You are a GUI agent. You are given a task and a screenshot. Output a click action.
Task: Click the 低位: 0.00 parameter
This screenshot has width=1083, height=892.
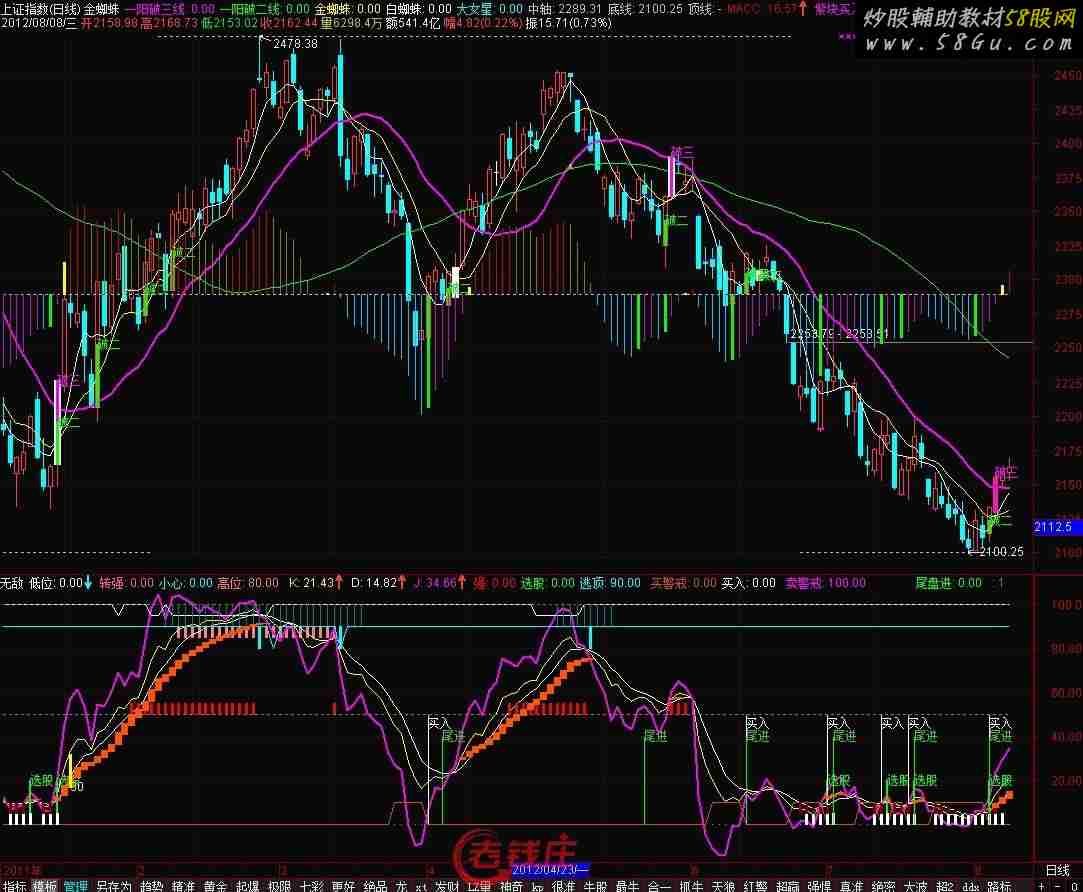[x=61, y=583]
